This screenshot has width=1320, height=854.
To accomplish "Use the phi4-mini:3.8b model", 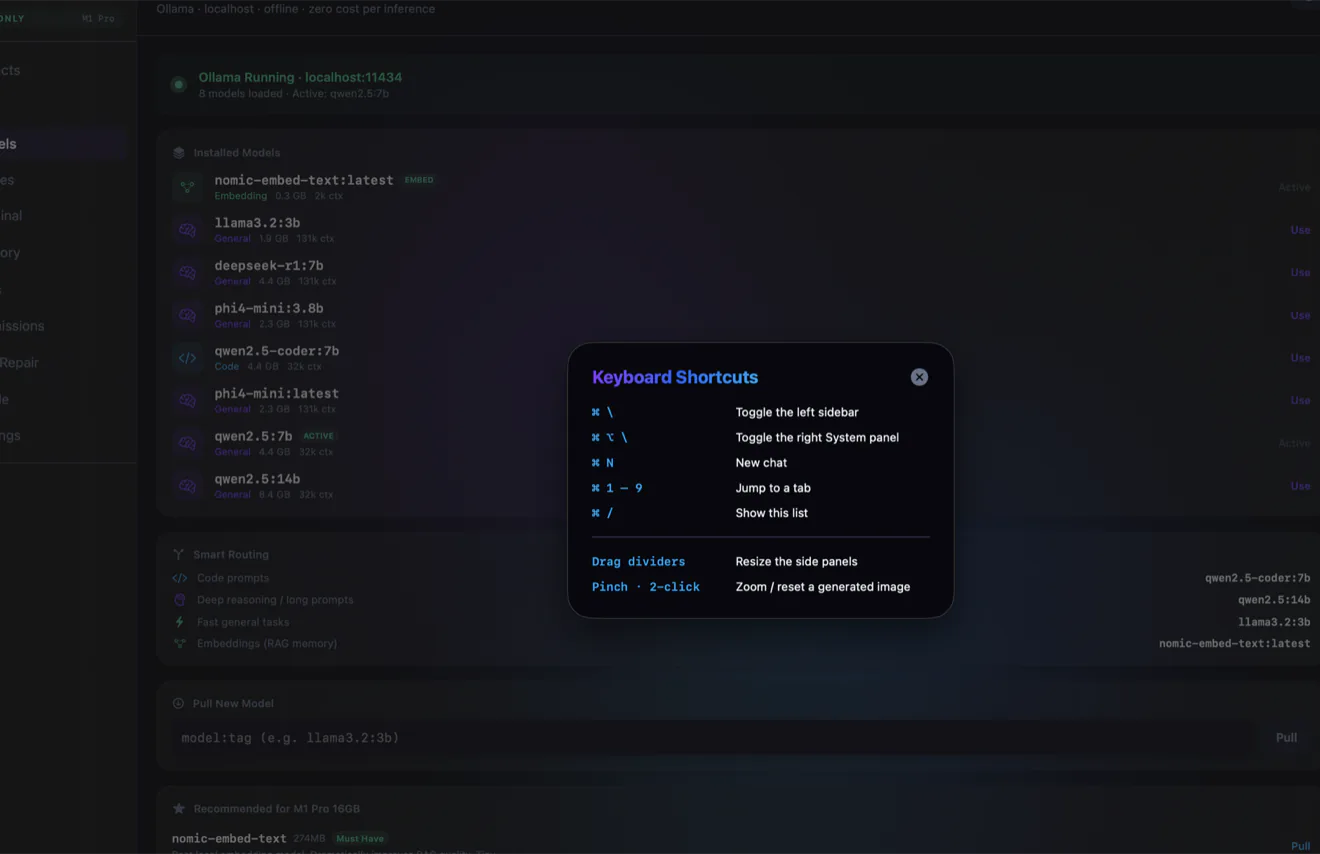I will click(1300, 315).
